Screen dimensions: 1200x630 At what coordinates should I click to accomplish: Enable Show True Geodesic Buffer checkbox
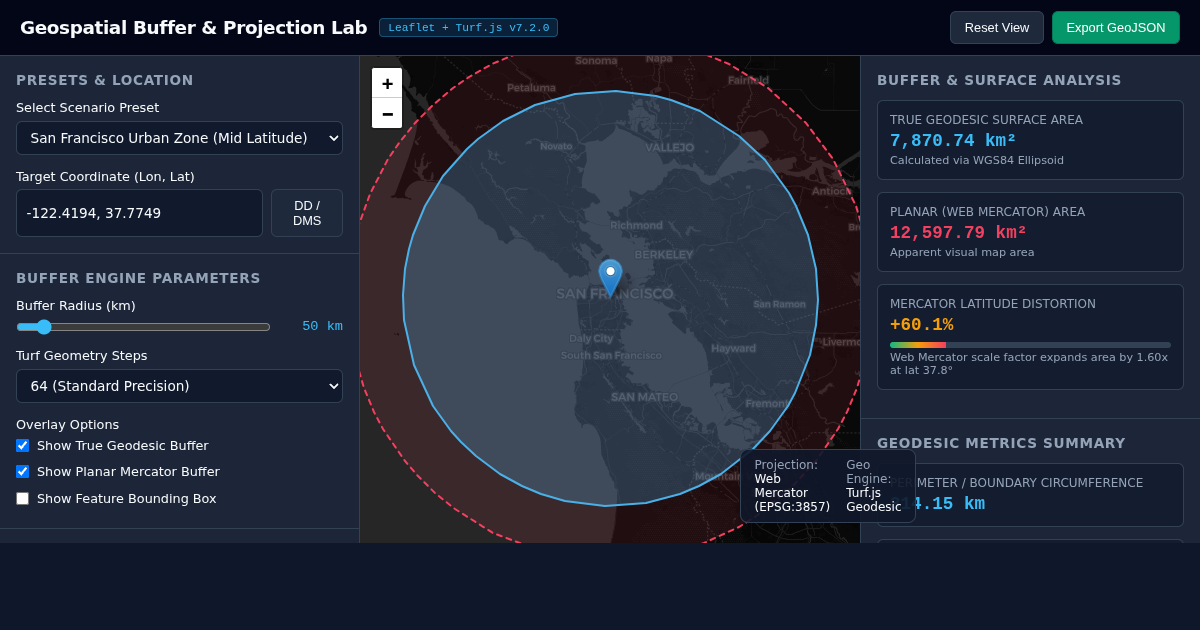click(x=22, y=446)
